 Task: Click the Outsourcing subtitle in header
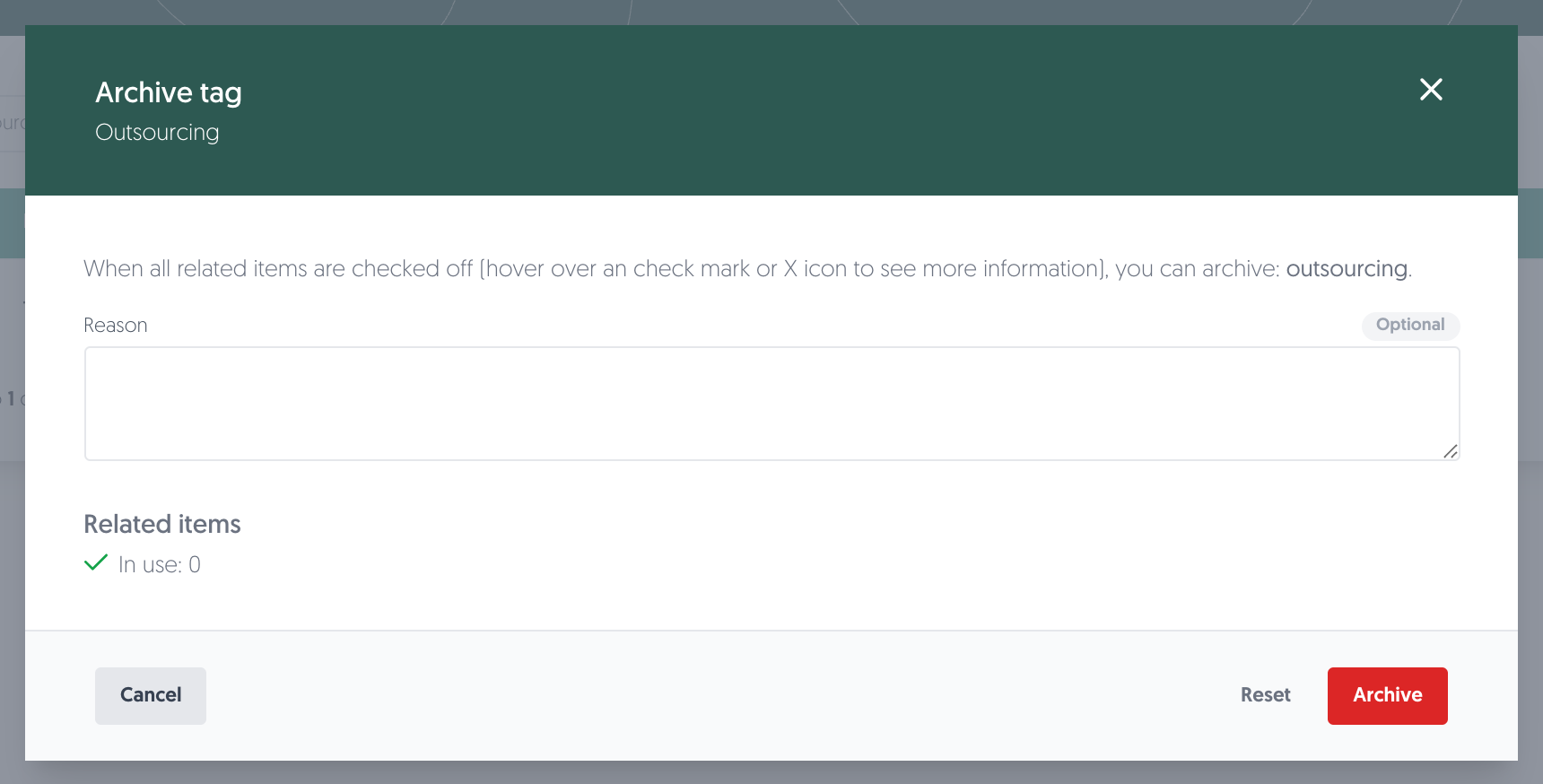pos(157,132)
